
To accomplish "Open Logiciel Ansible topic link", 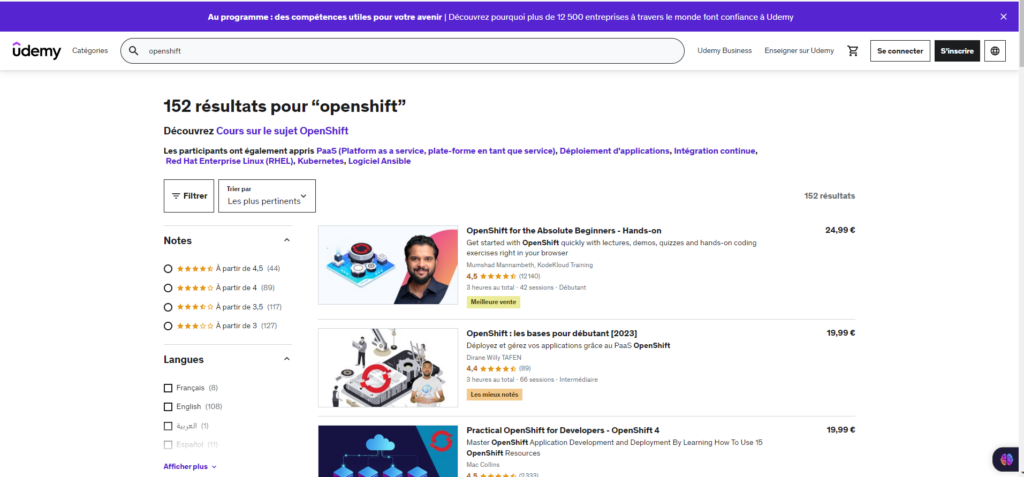I will (x=379, y=161).
